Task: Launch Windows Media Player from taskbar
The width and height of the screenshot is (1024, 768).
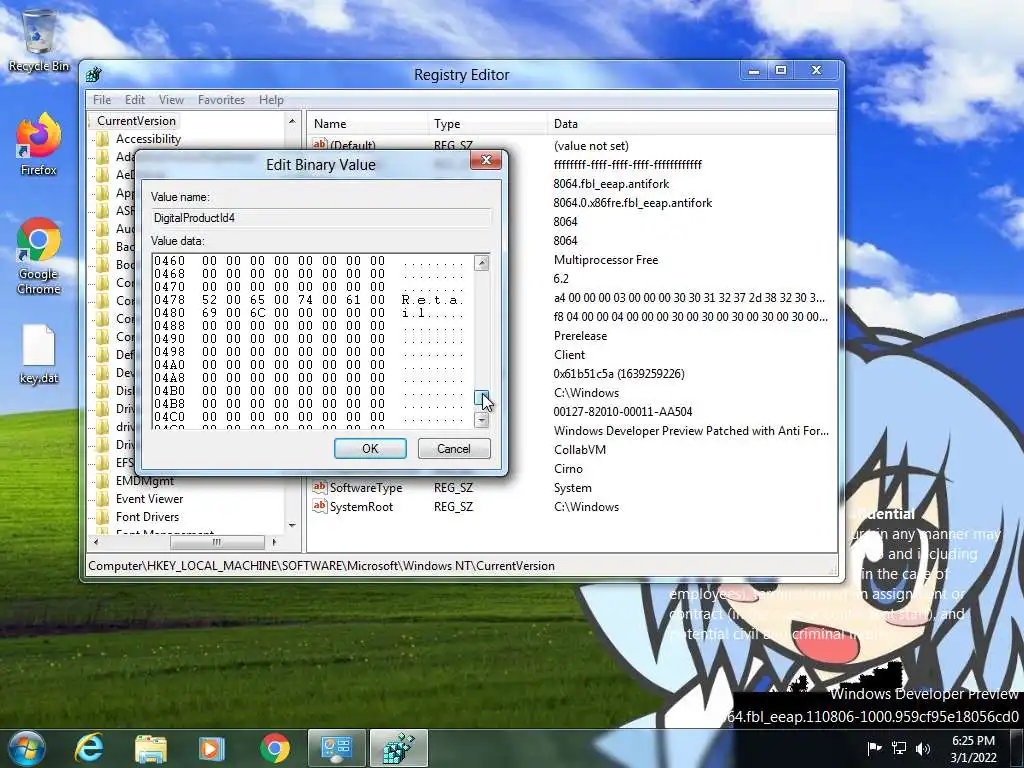Action: point(212,748)
